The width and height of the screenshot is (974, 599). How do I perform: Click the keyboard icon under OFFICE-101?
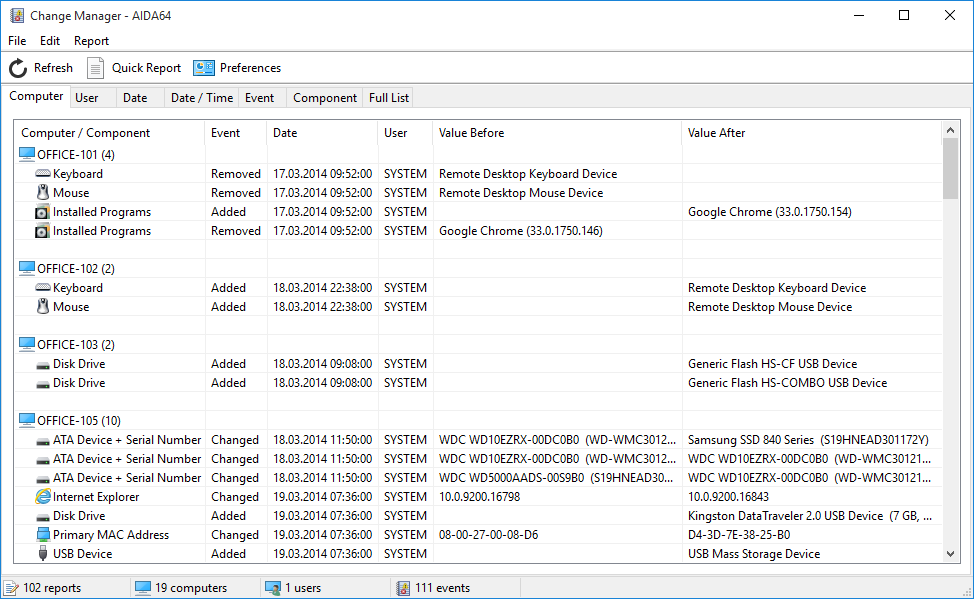[x=43, y=173]
